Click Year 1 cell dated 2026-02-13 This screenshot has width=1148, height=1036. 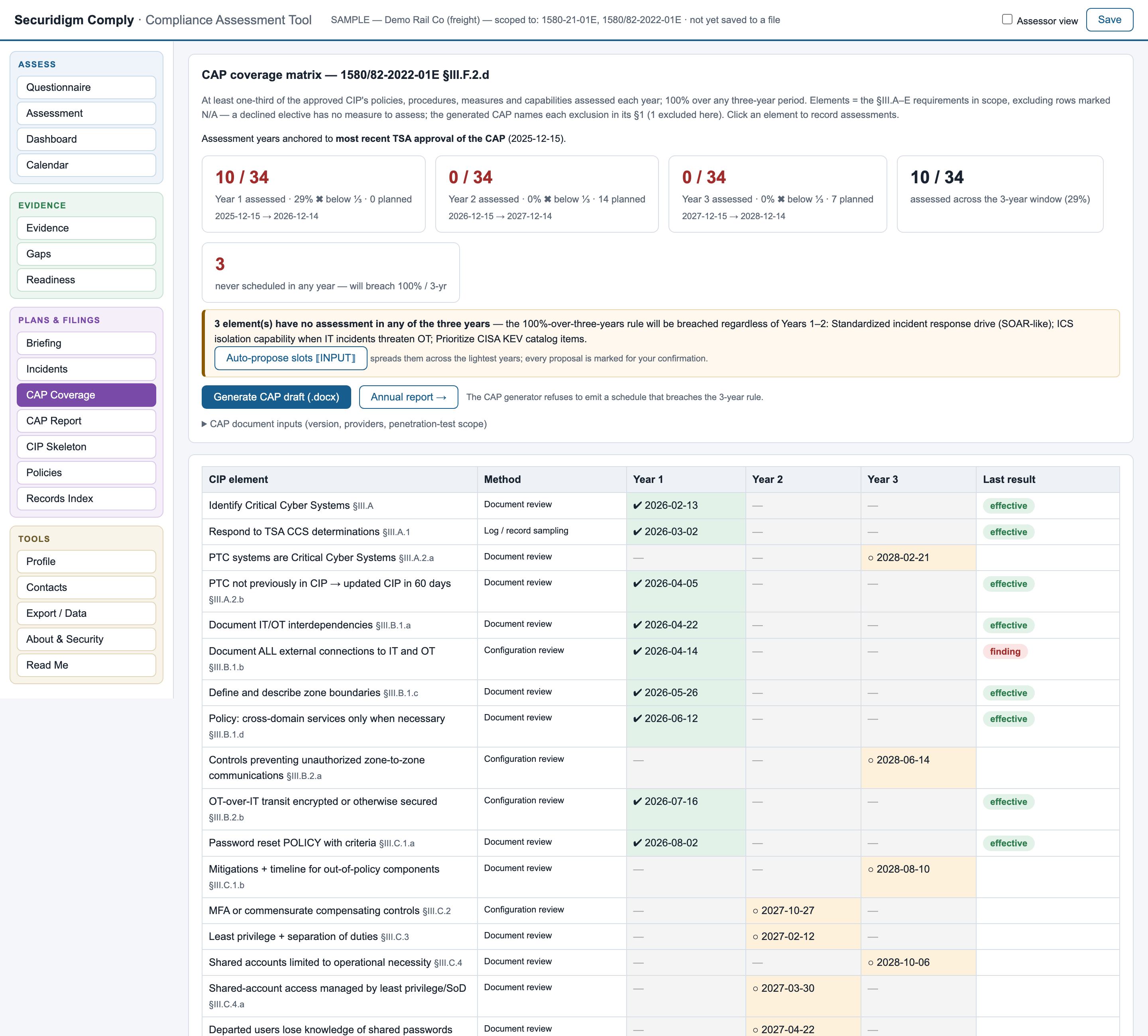tap(686, 506)
